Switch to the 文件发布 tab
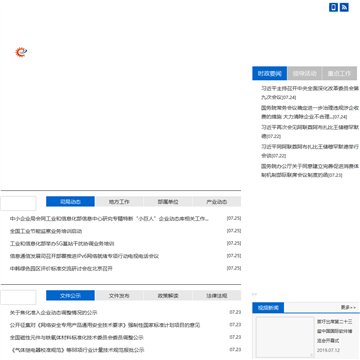This screenshot has width=360, height=360. point(119,295)
